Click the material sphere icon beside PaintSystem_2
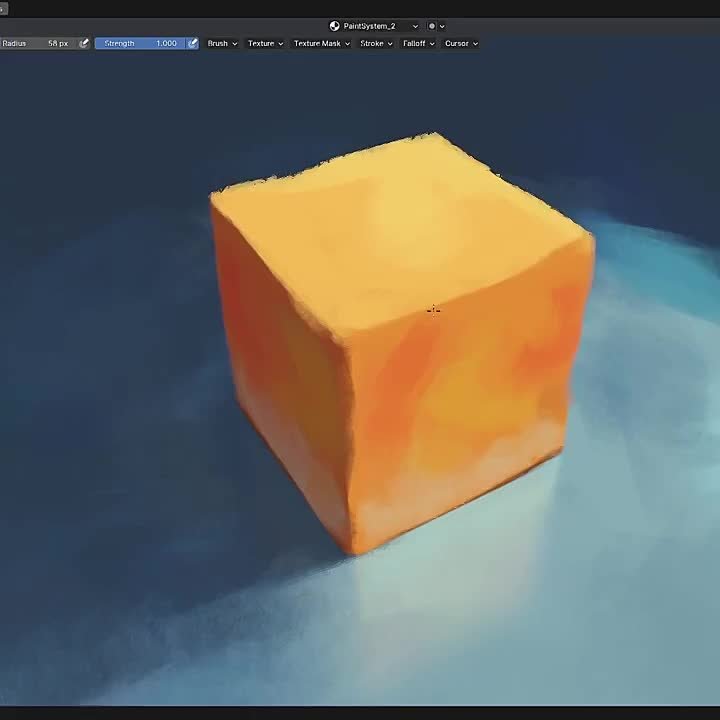 (334, 26)
